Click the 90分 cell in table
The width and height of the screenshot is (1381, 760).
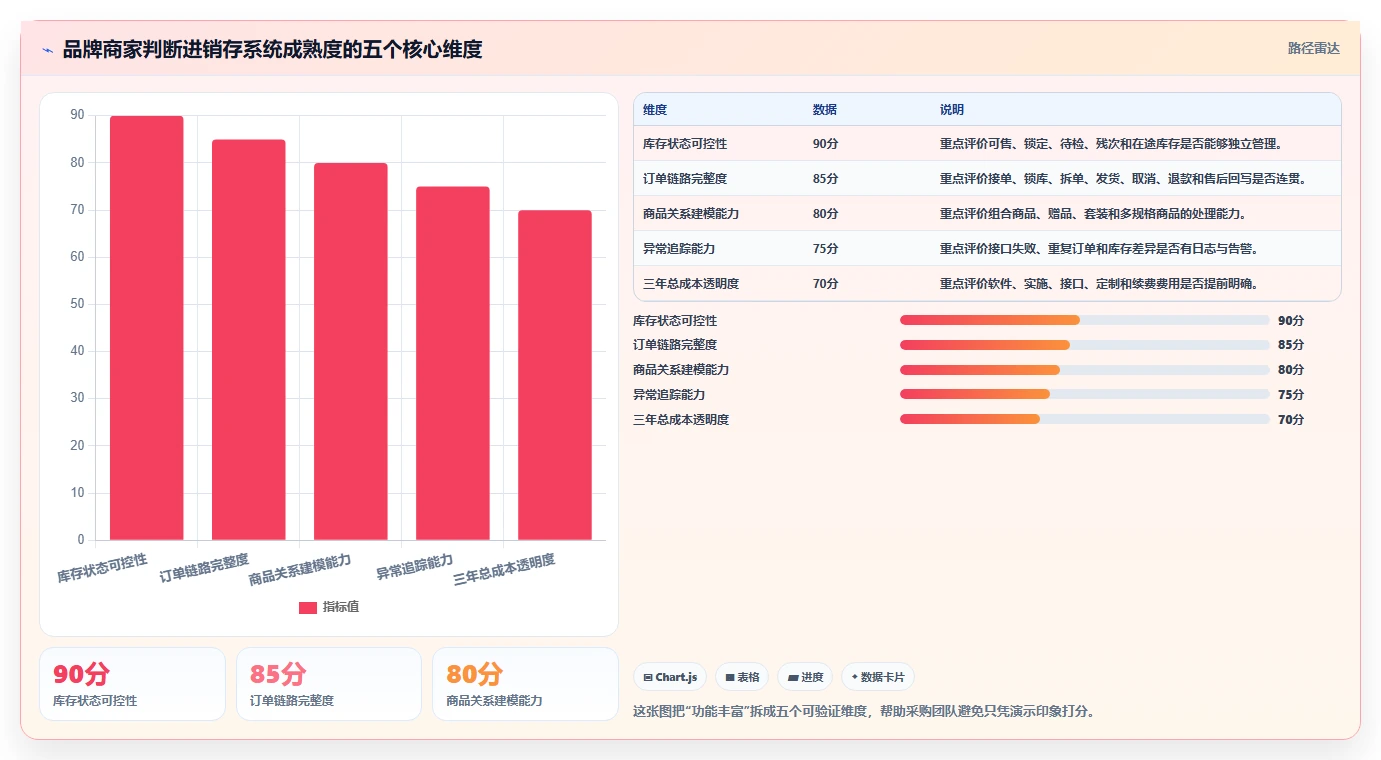825,144
